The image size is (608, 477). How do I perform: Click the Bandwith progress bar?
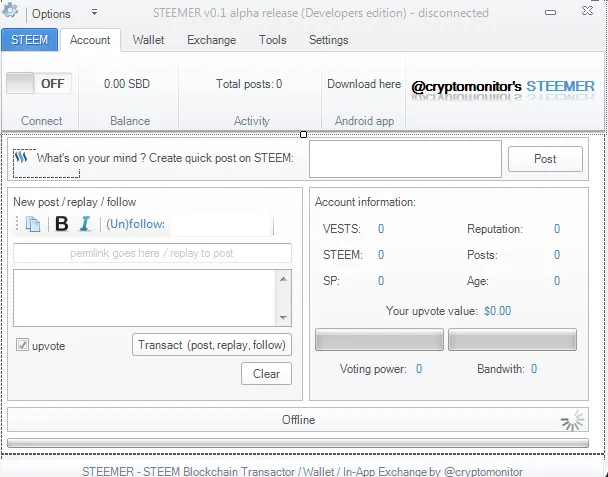click(x=512, y=340)
